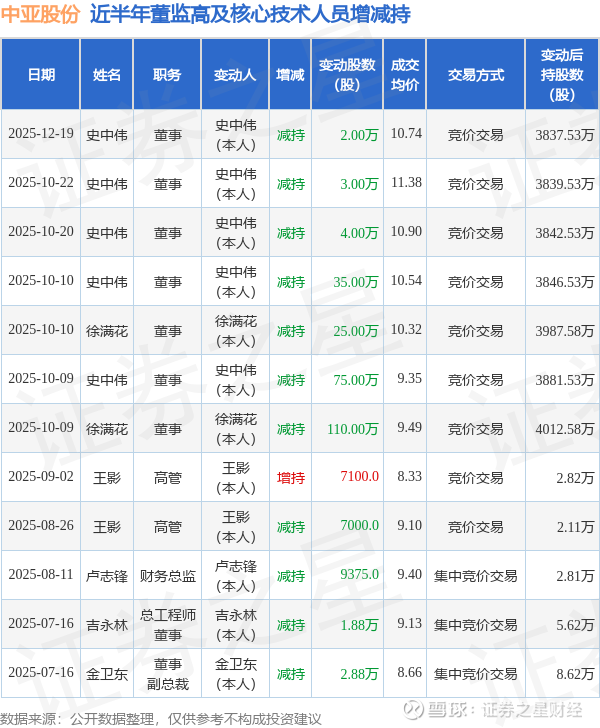
Task: Select date cell 2025-09-02
Action: point(41,477)
